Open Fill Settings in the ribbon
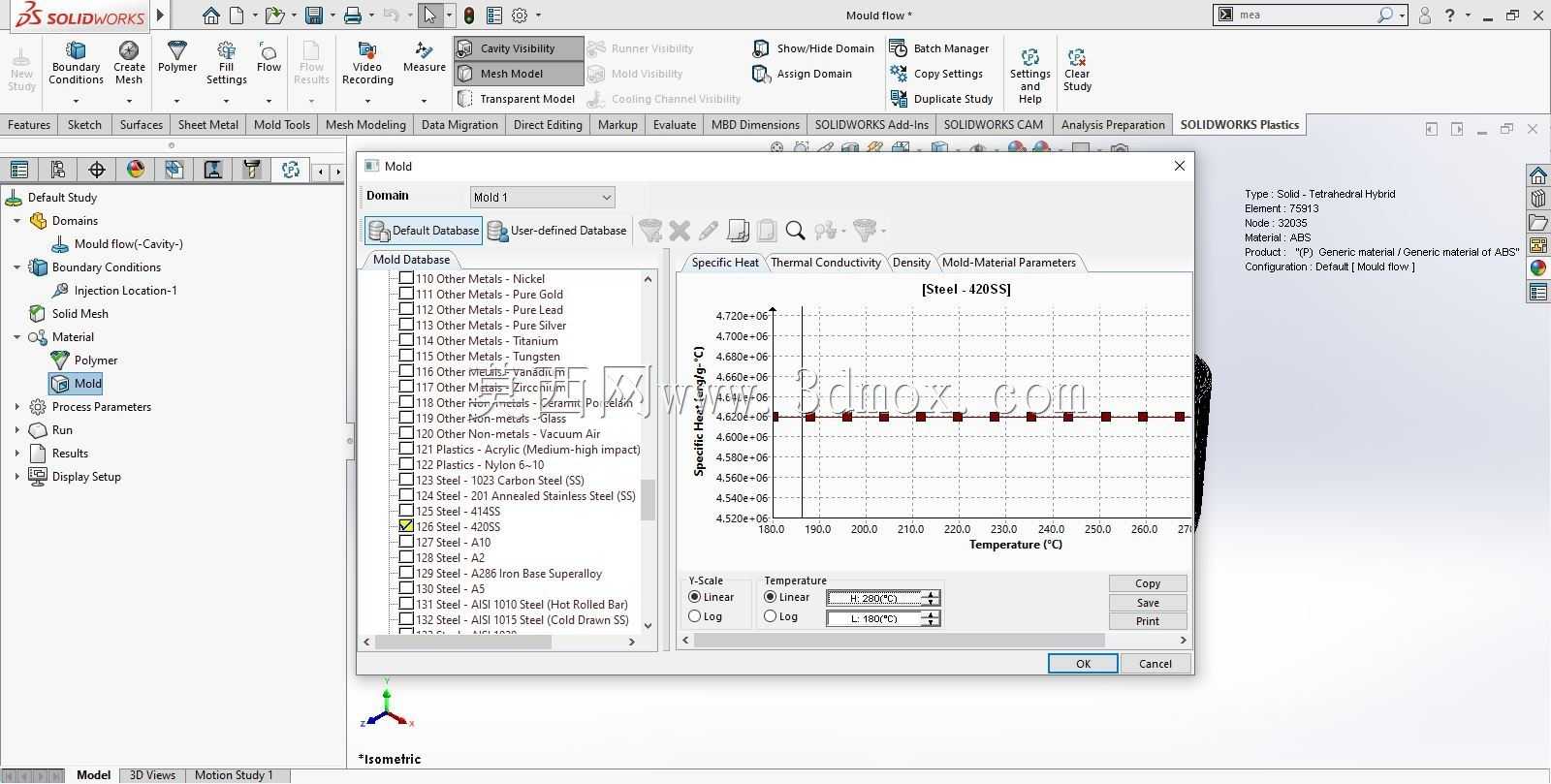This screenshot has width=1551, height=784. pyautogui.click(x=226, y=63)
